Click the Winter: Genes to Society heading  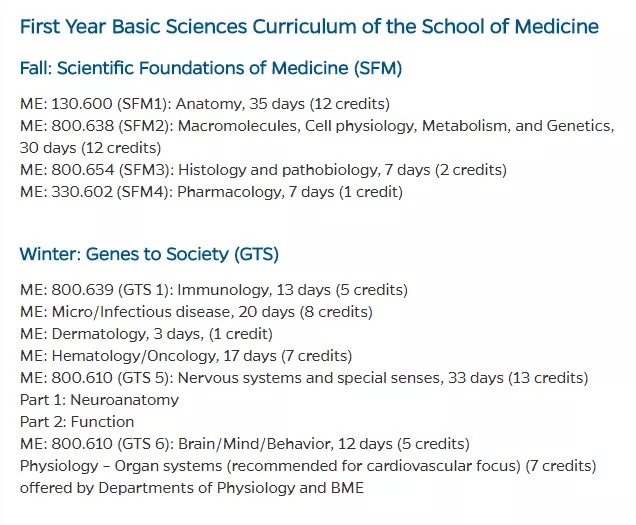click(149, 254)
